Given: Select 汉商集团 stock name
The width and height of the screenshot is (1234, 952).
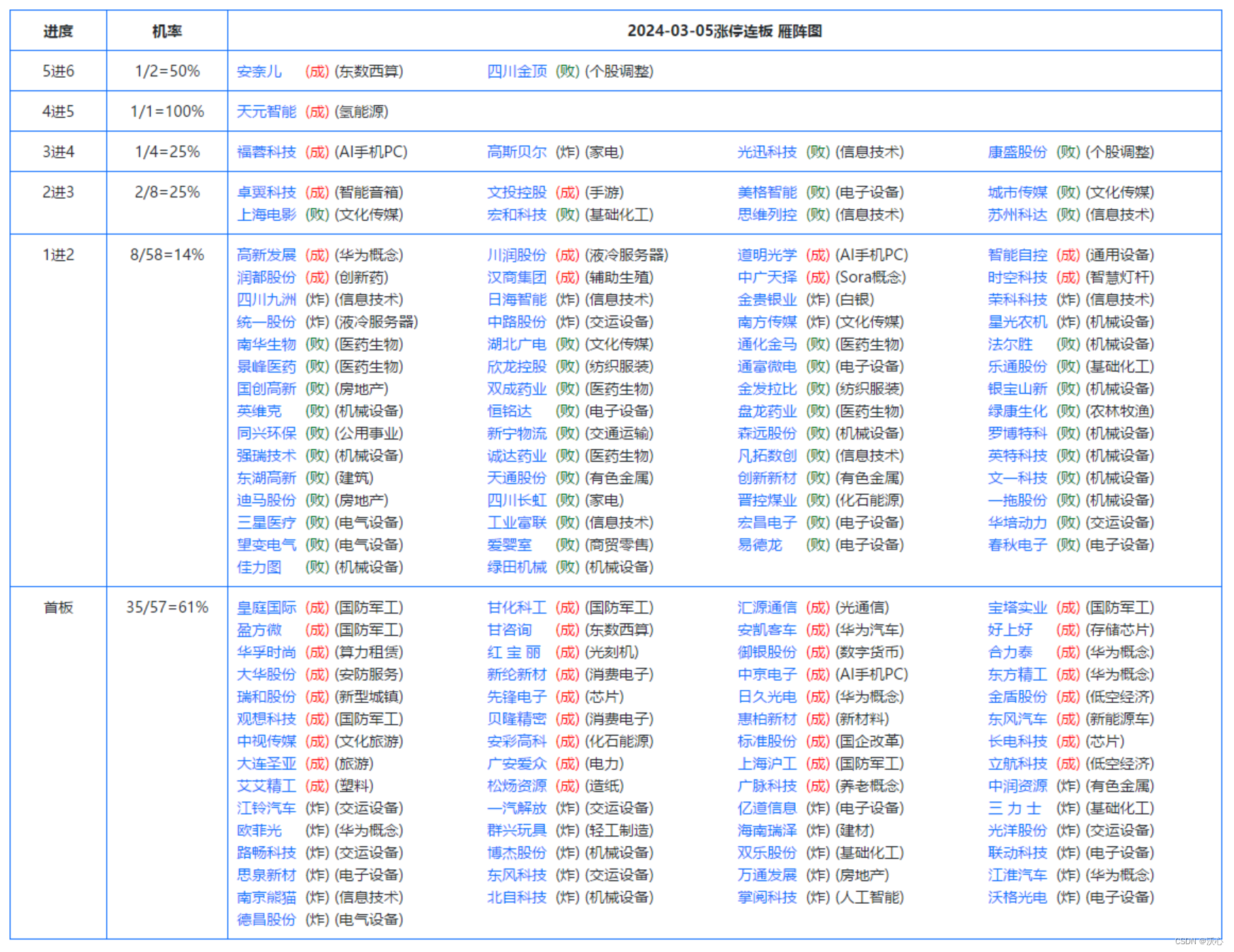Looking at the screenshot, I should coord(517,277).
